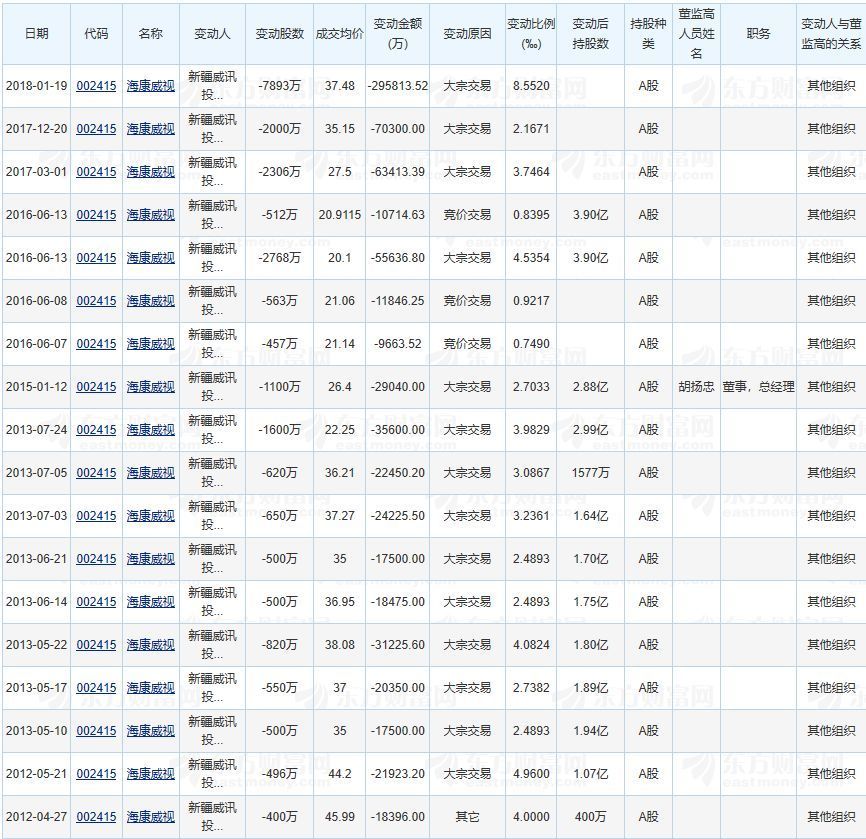
Task: Click the 日期 column header
Action: (36, 33)
